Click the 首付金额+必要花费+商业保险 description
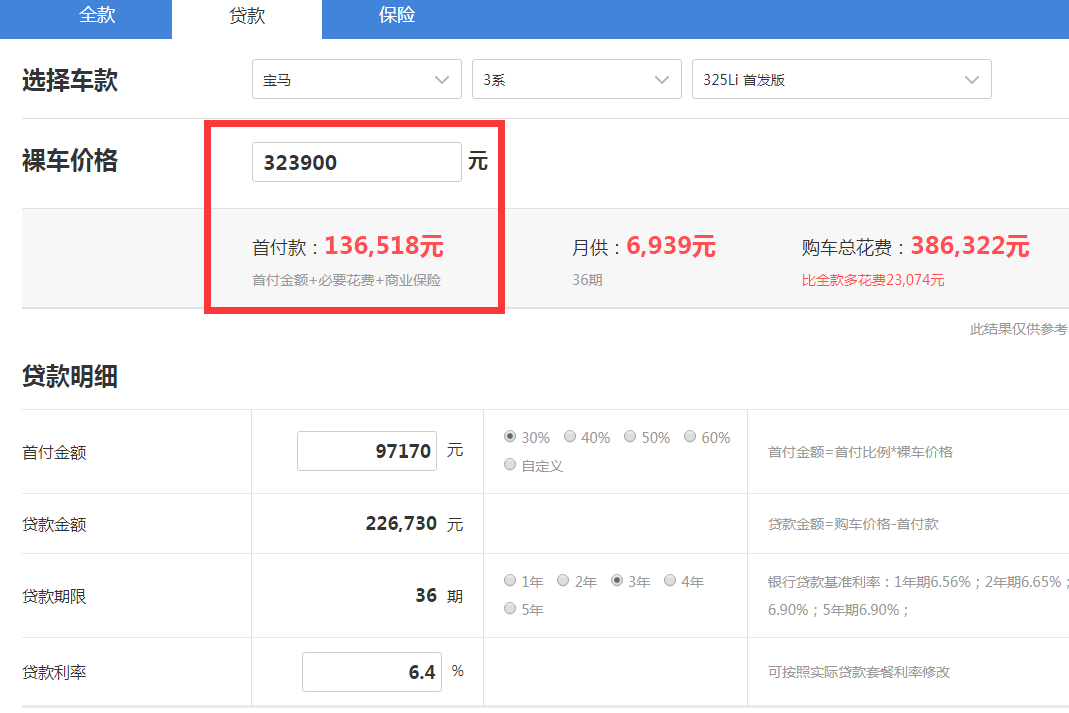Image resolution: width=1069 pixels, height=713 pixels. pos(346,280)
